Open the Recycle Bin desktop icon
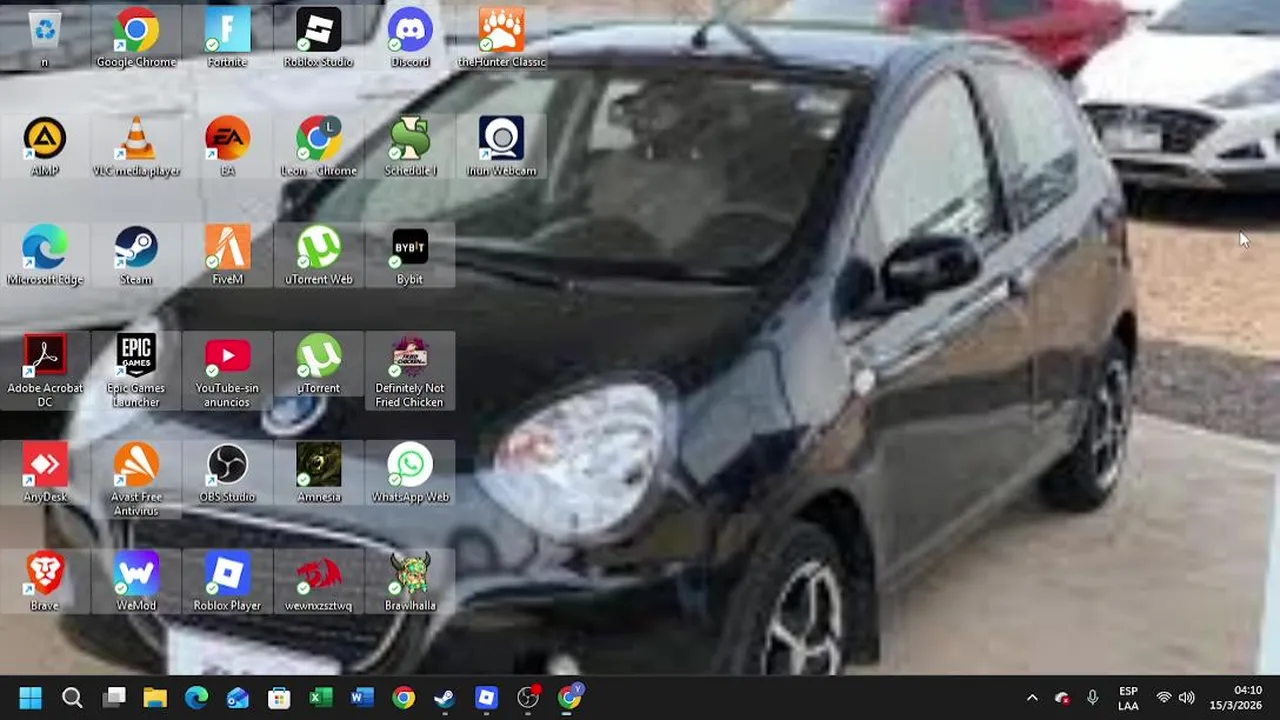The image size is (1280, 720). [x=45, y=38]
